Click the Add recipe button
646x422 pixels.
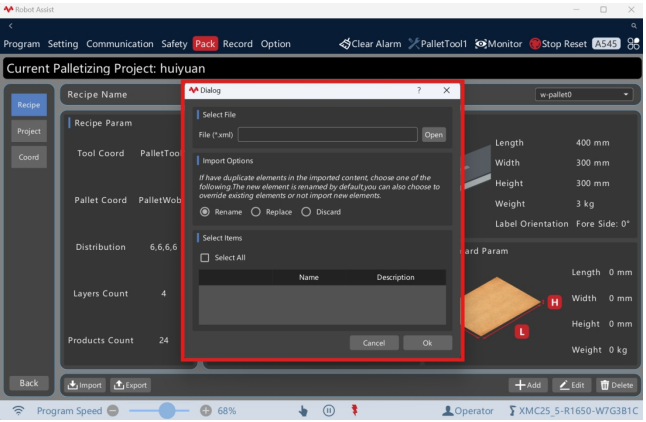(x=528, y=385)
